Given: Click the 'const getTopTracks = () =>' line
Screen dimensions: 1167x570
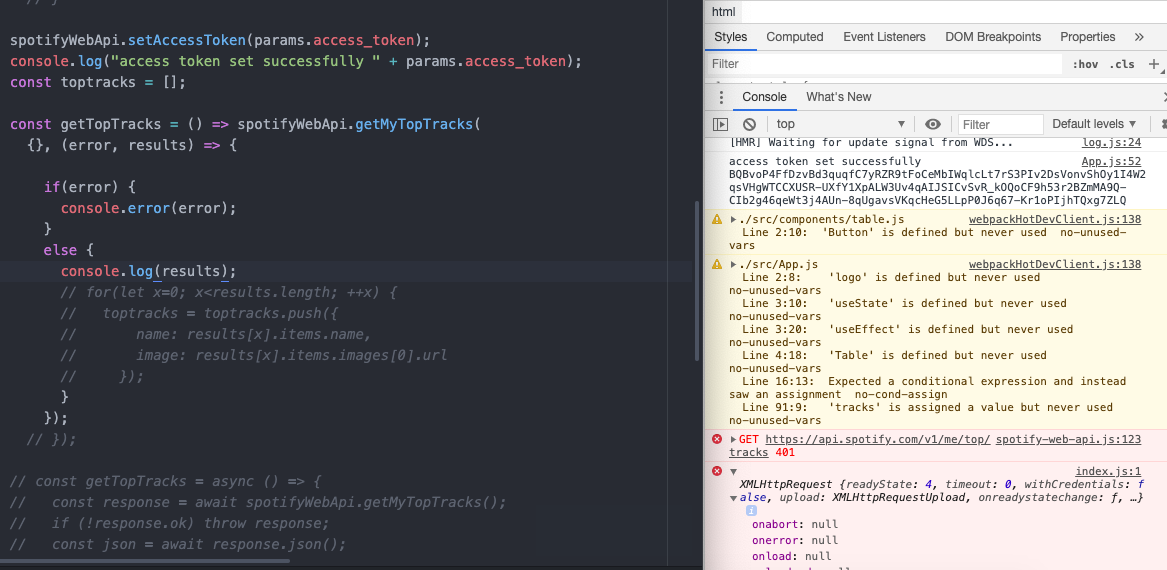Looking at the screenshot, I should point(246,124).
